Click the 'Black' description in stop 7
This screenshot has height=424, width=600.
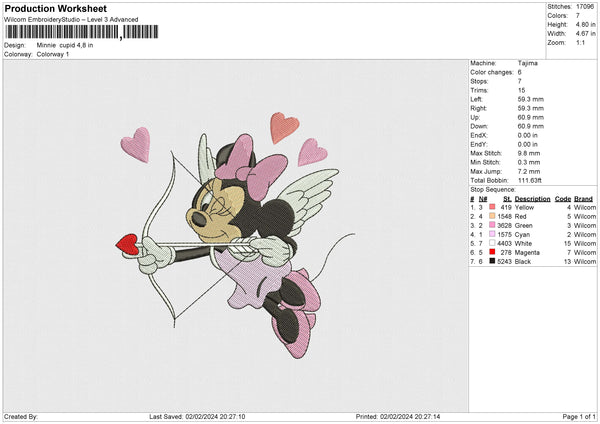point(523,262)
